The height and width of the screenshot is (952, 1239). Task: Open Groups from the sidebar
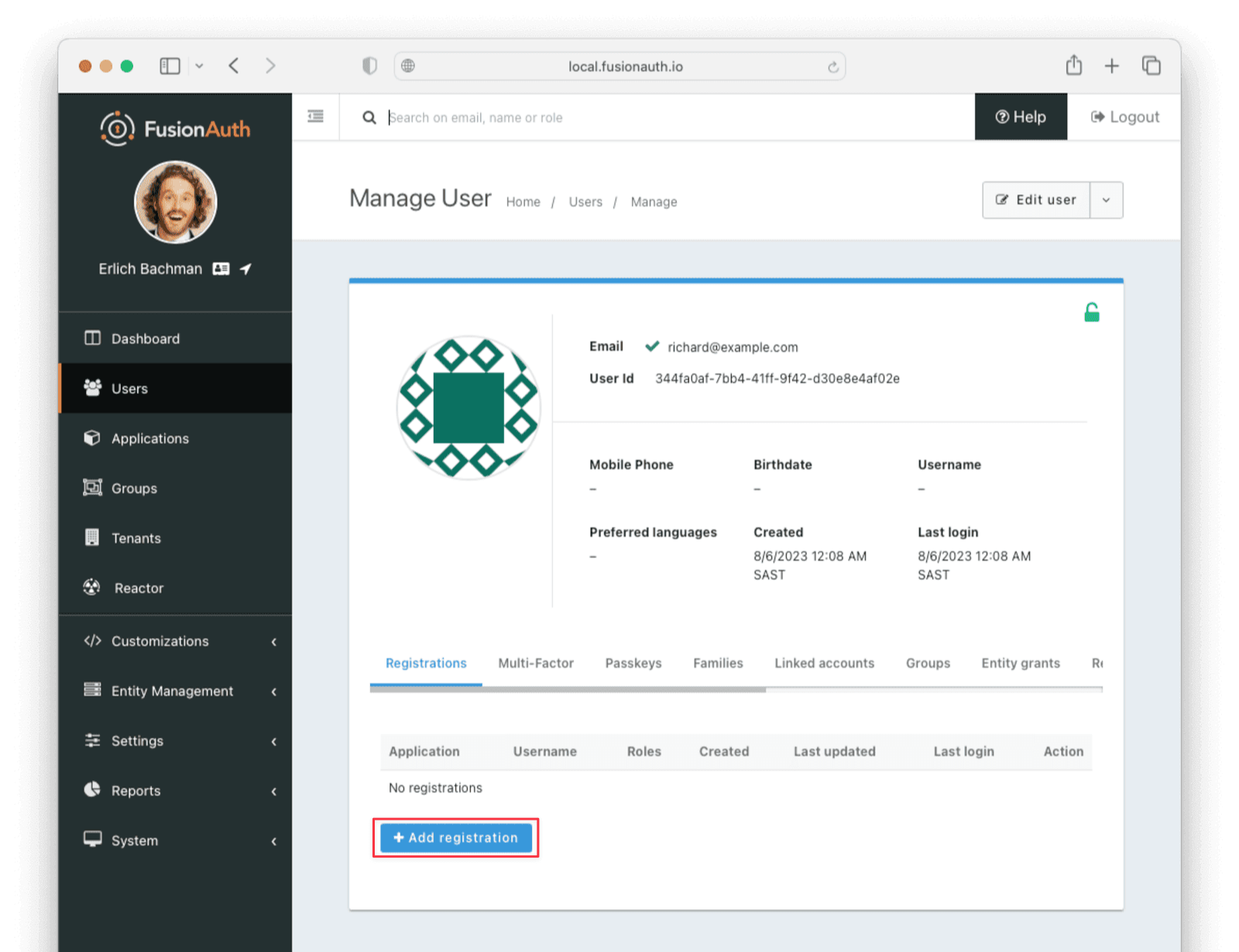[x=133, y=488]
